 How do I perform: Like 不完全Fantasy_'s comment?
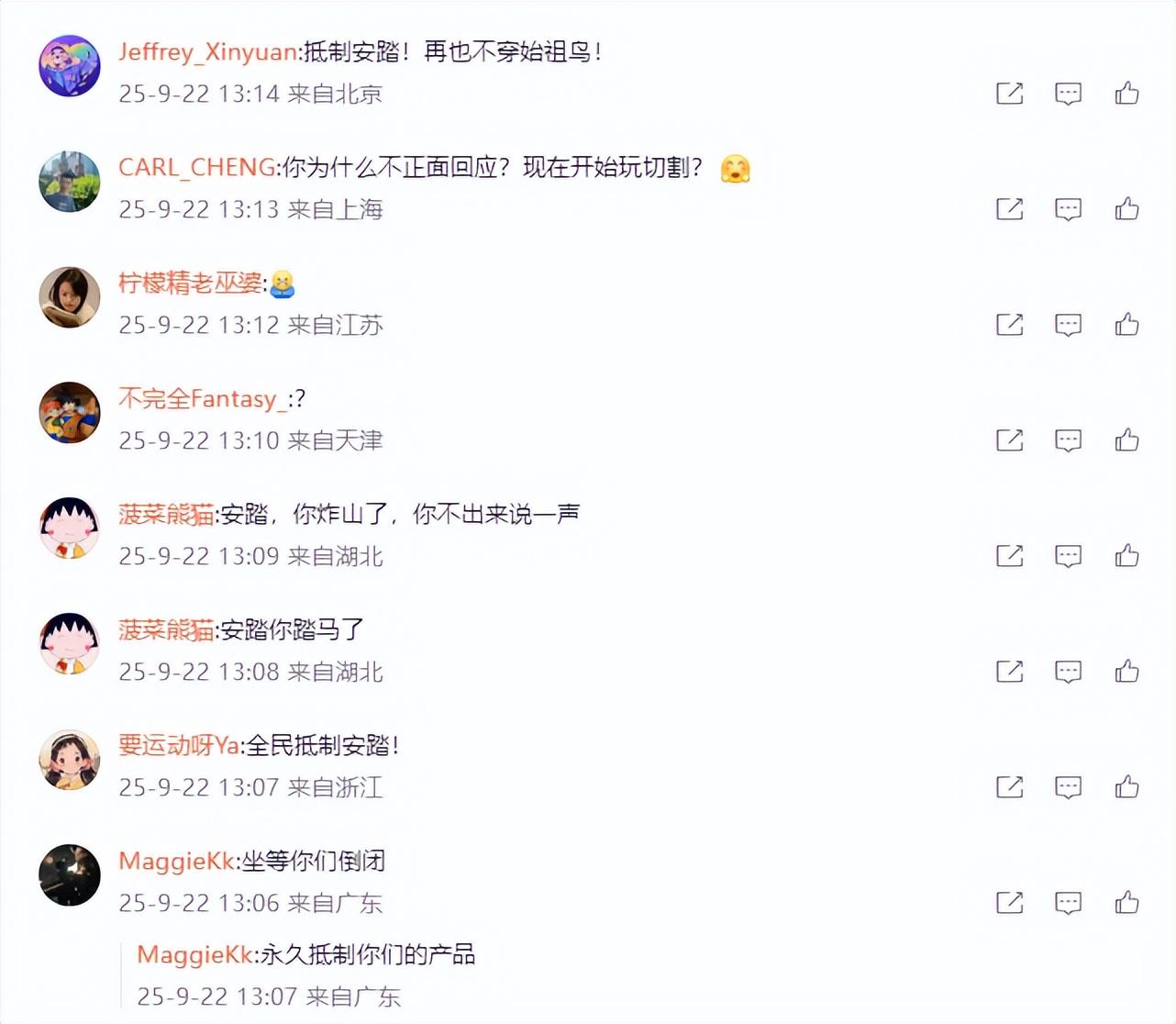coord(1126,440)
